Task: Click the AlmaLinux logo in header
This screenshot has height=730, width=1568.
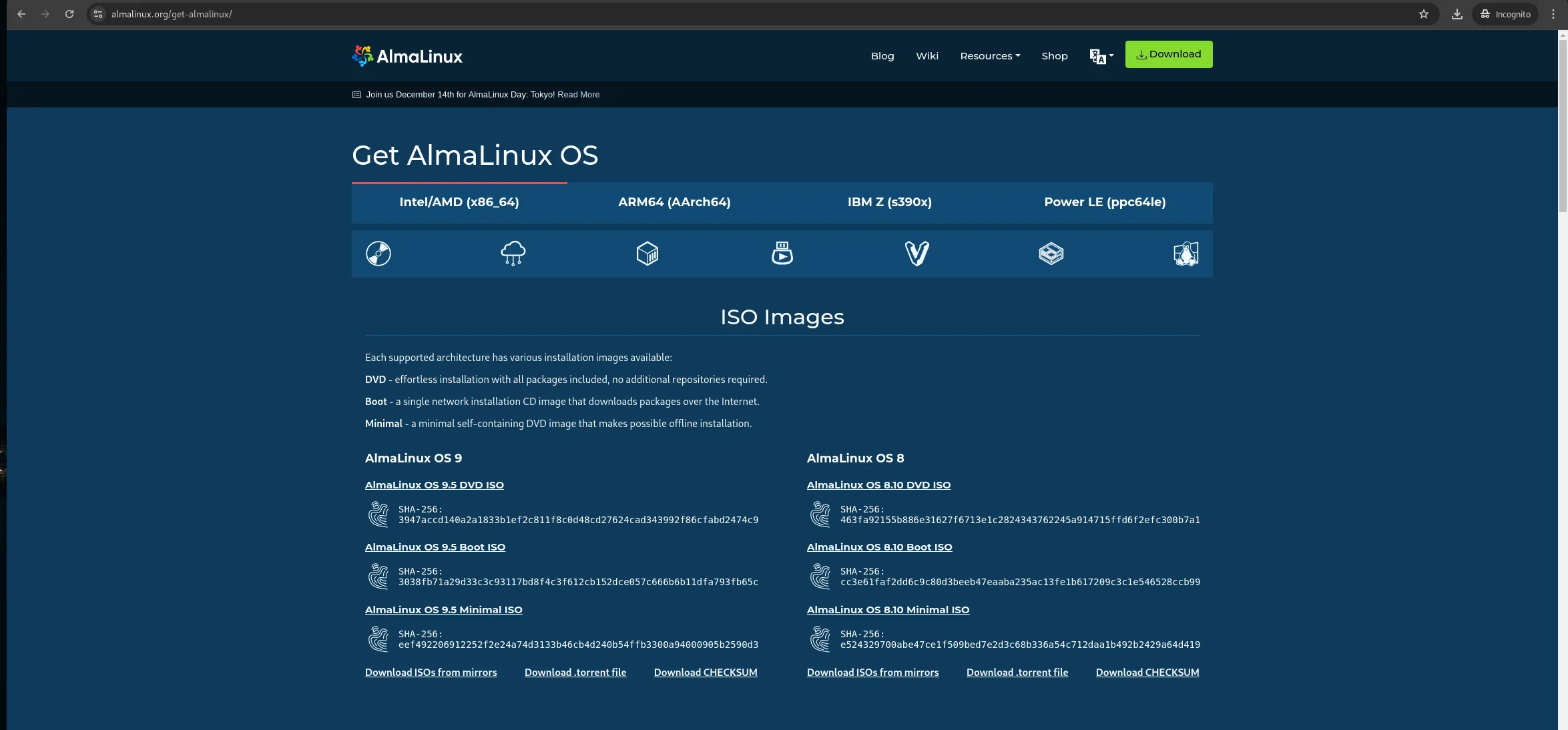Action: (x=407, y=56)
